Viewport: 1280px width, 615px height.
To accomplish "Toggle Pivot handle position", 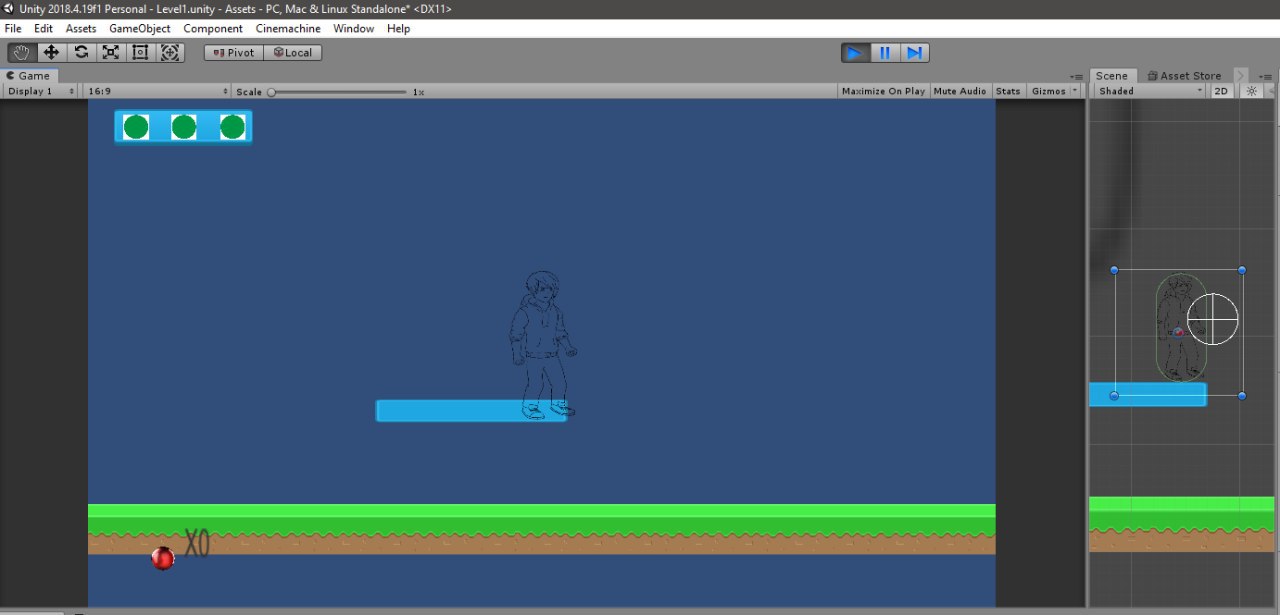I will [234, 53].
